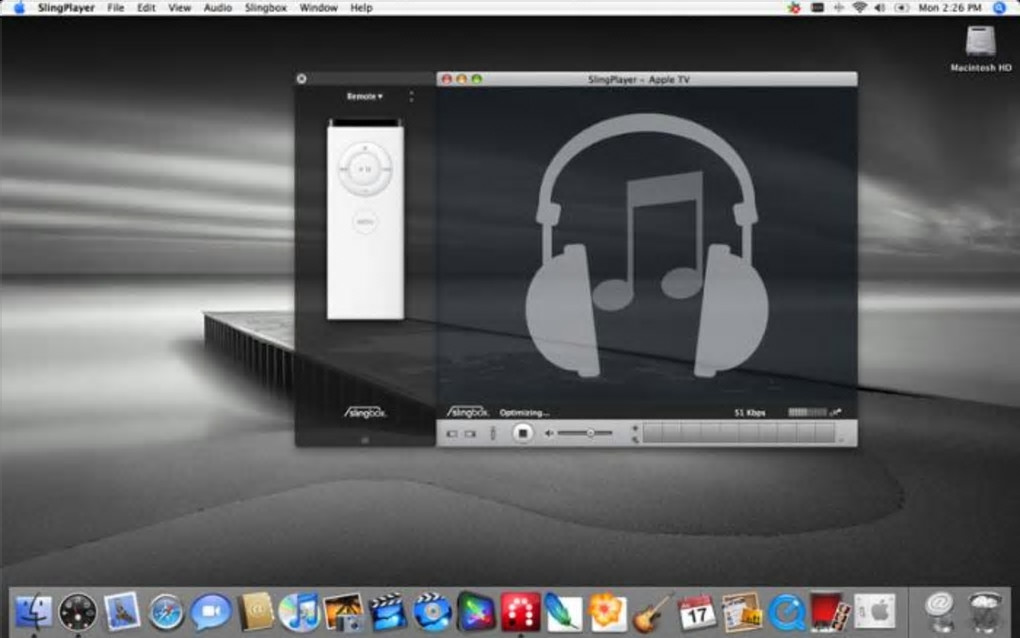Open the File menu
The width and height of the screenshot is (1020, 638).
pos(115,8)
